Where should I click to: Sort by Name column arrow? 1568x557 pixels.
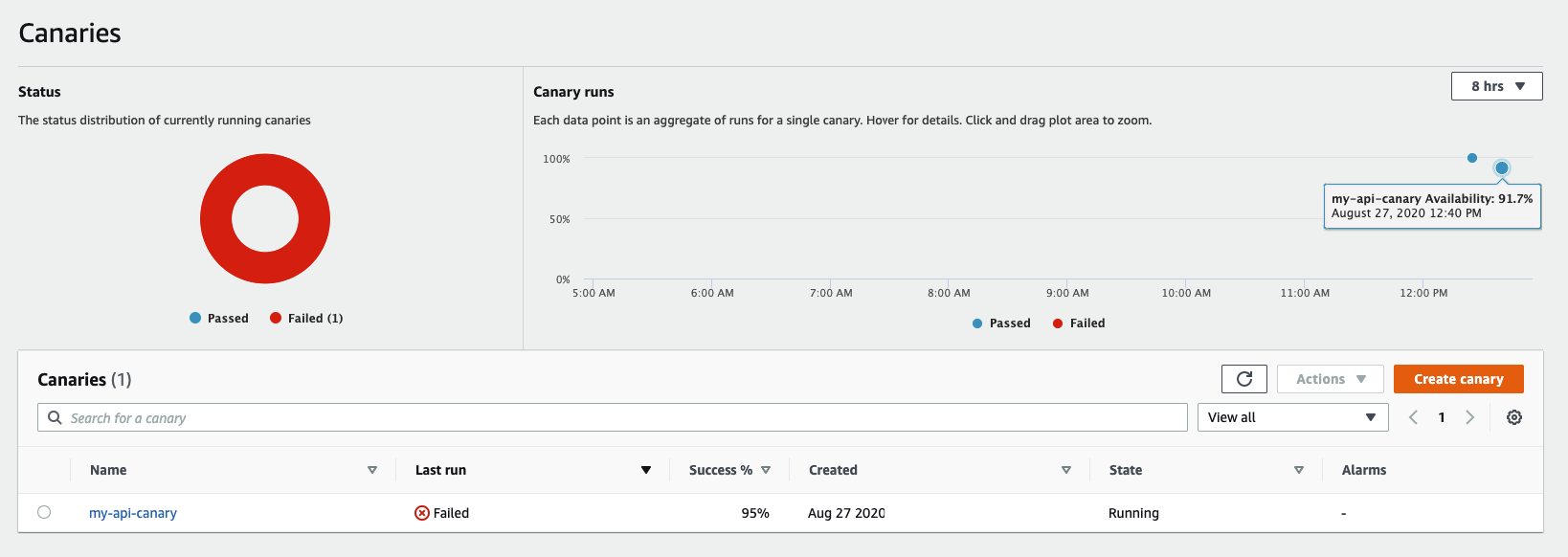(372, 470)
